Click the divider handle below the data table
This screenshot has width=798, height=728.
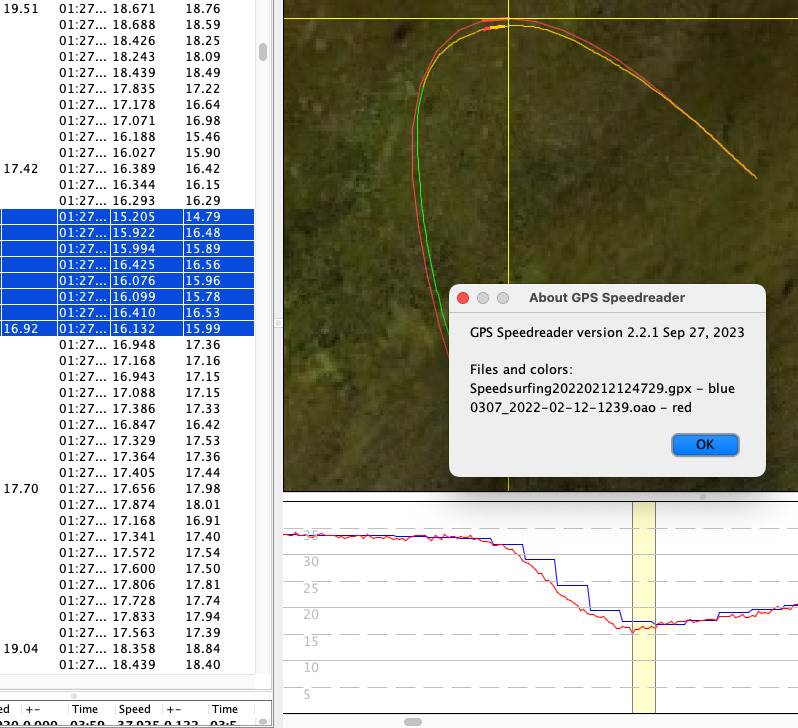tap(73, 696)
